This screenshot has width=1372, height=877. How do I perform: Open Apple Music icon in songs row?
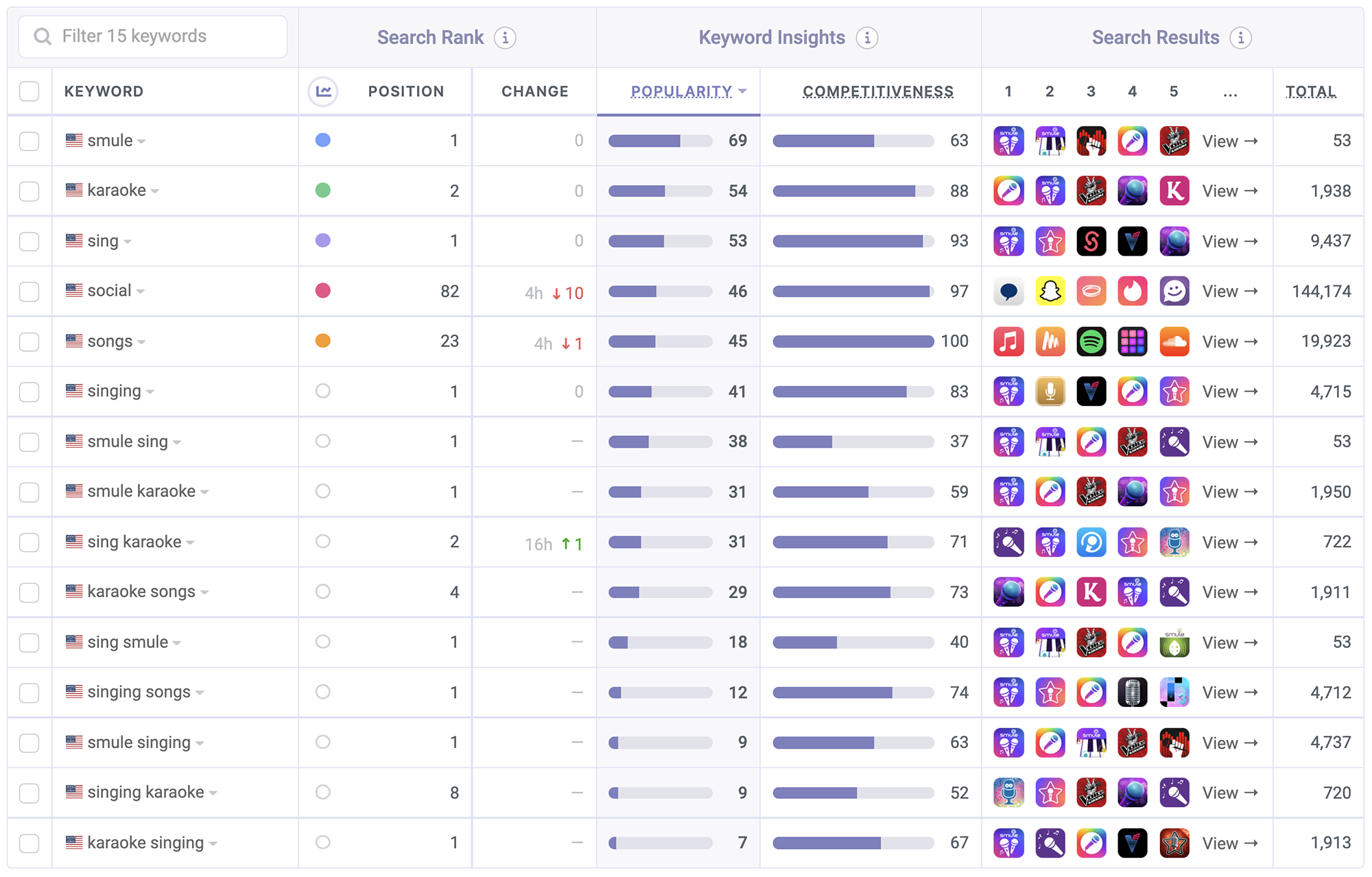point(1009,341)
